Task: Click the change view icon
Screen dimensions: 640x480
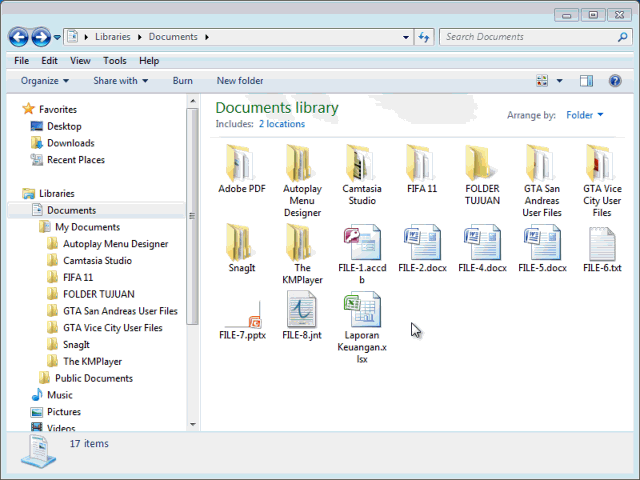Action: coord(542,81)
